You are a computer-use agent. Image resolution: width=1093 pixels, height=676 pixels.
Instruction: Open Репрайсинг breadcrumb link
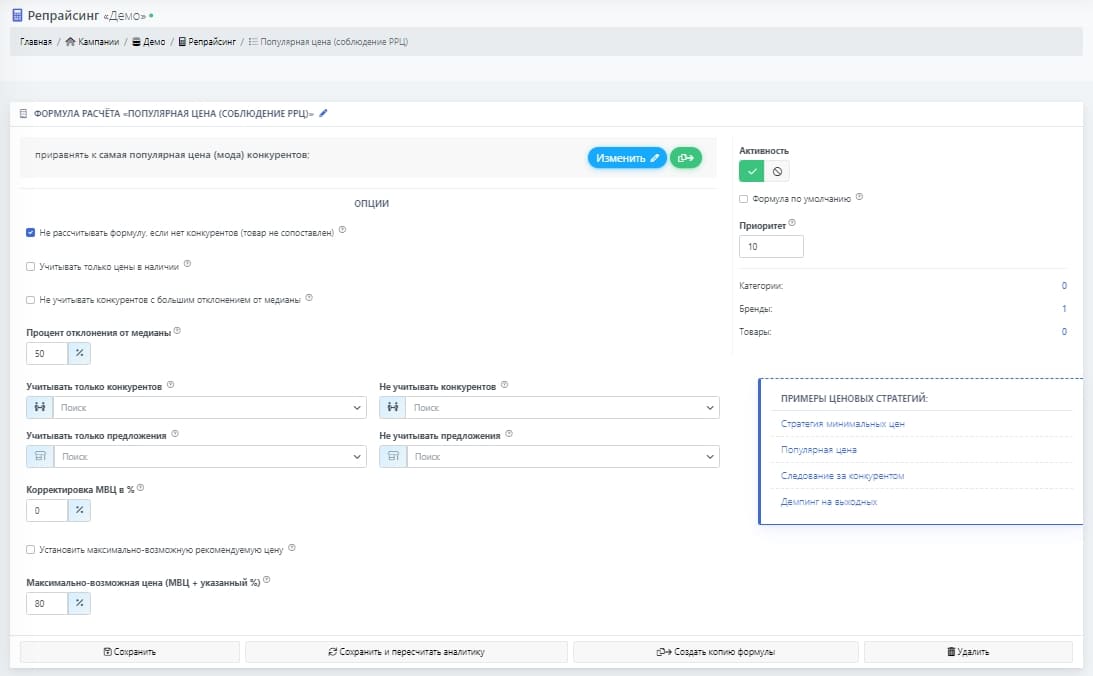[211, 42]
